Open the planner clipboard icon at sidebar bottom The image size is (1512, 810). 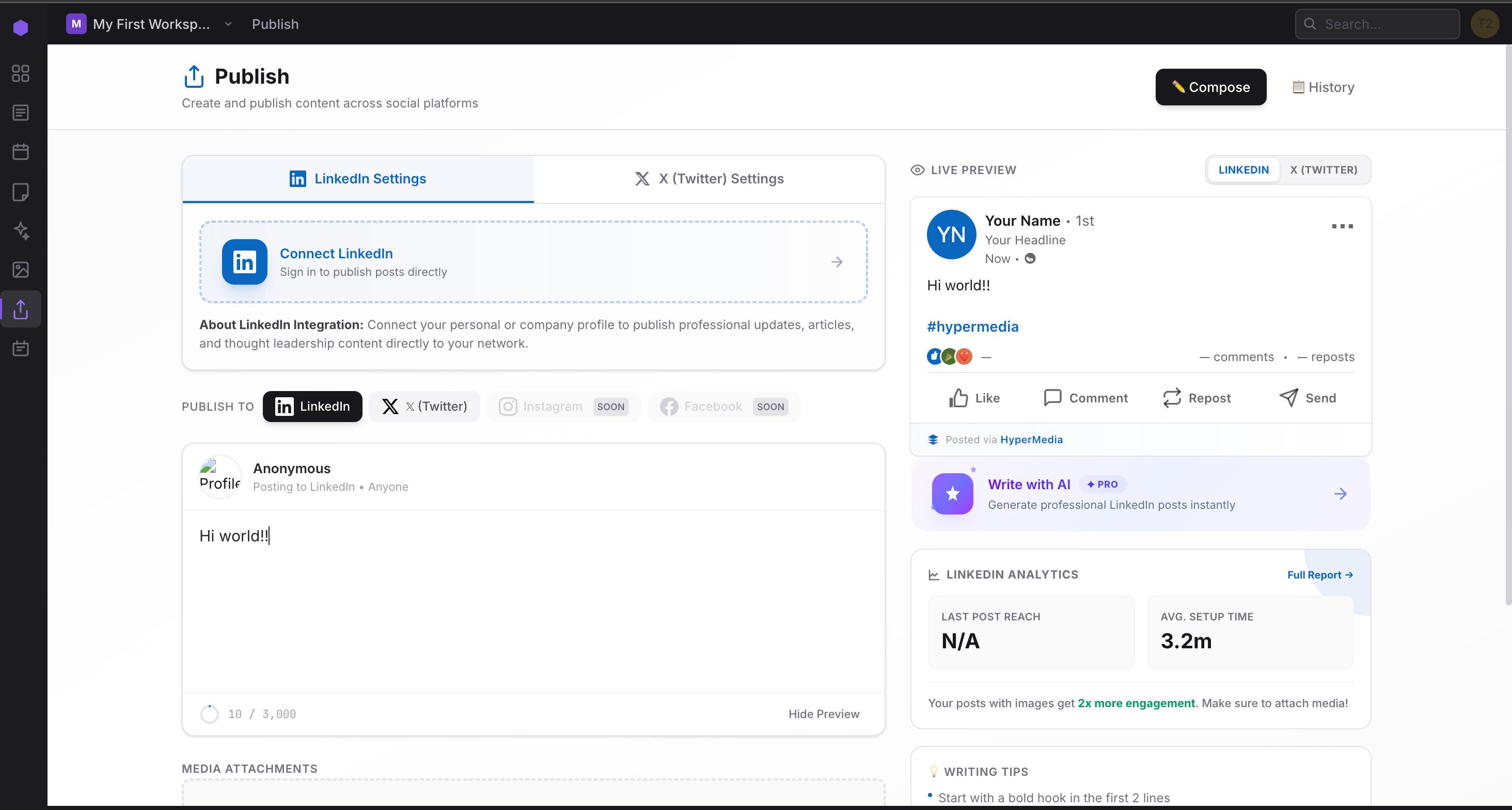[x=21, y=348]
